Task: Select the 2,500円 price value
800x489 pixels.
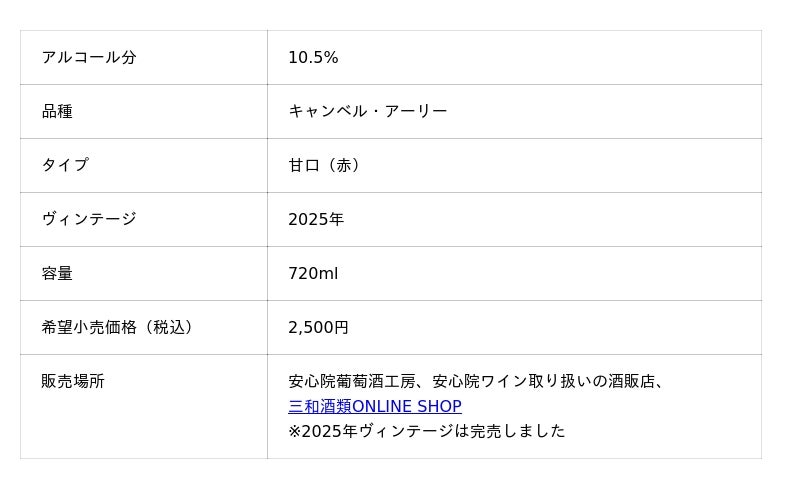Action: 318,328
